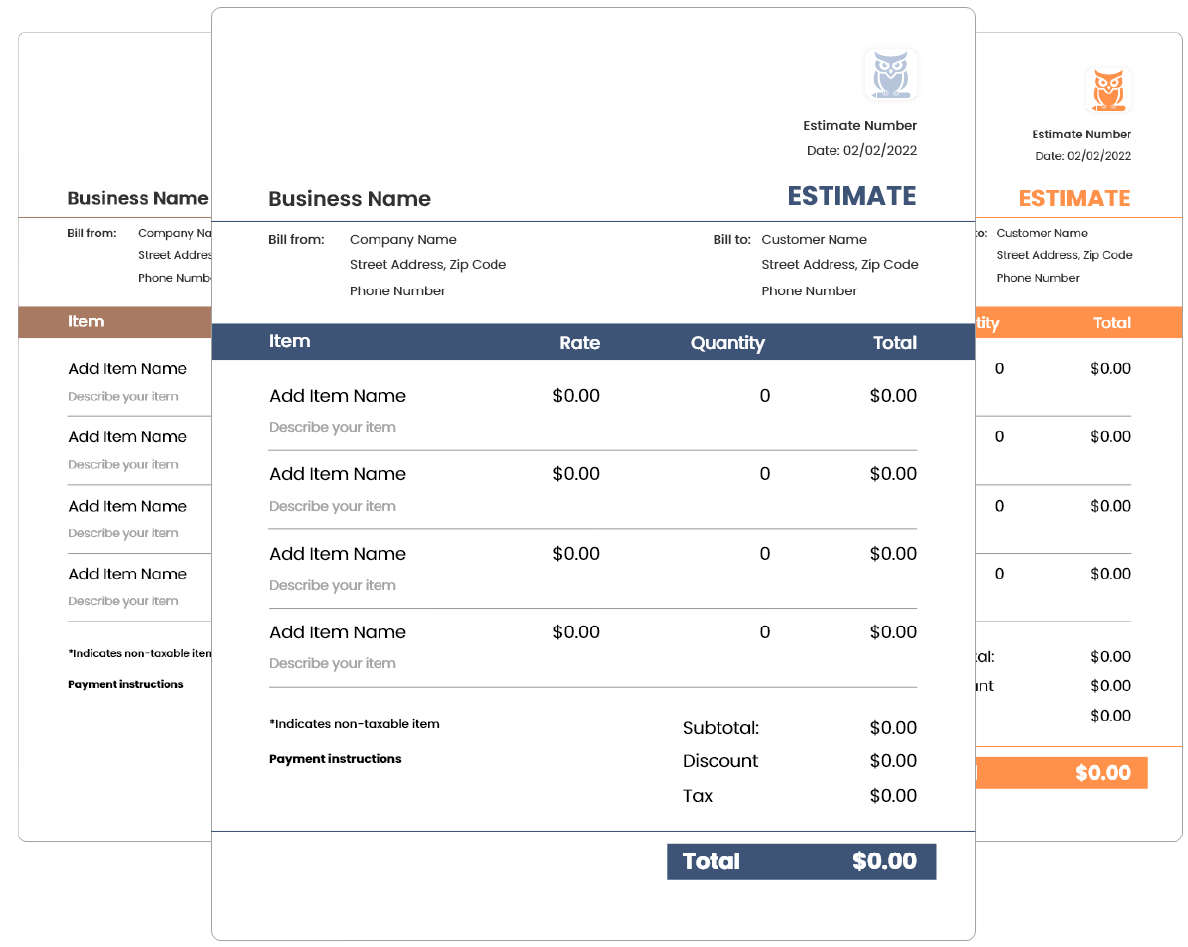This screenshot has height=947, width=1188.
Task: Click the Subtotal label in center template
Action: [x=720, y=728]
